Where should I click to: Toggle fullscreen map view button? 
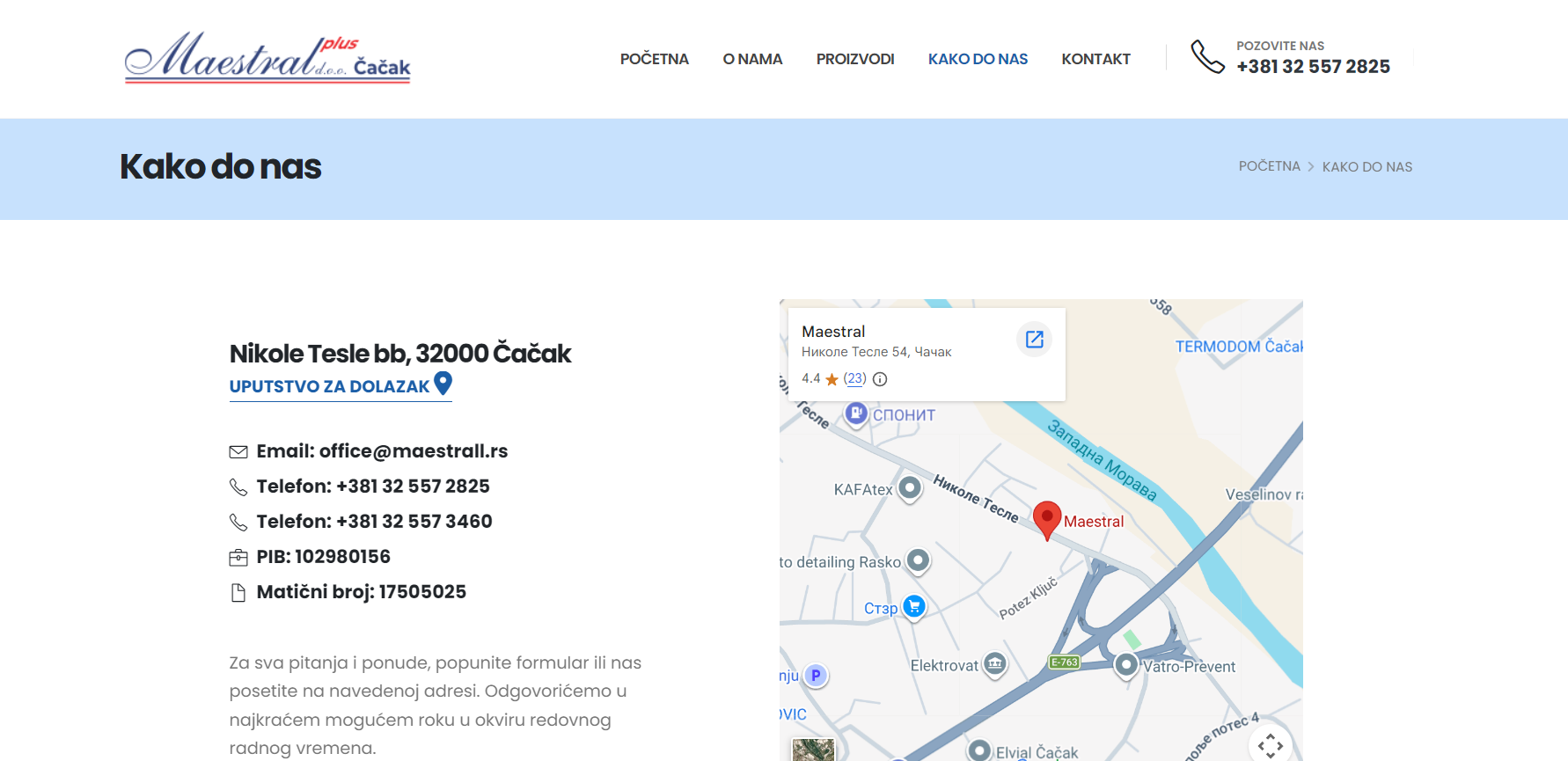click(1271, 745)
